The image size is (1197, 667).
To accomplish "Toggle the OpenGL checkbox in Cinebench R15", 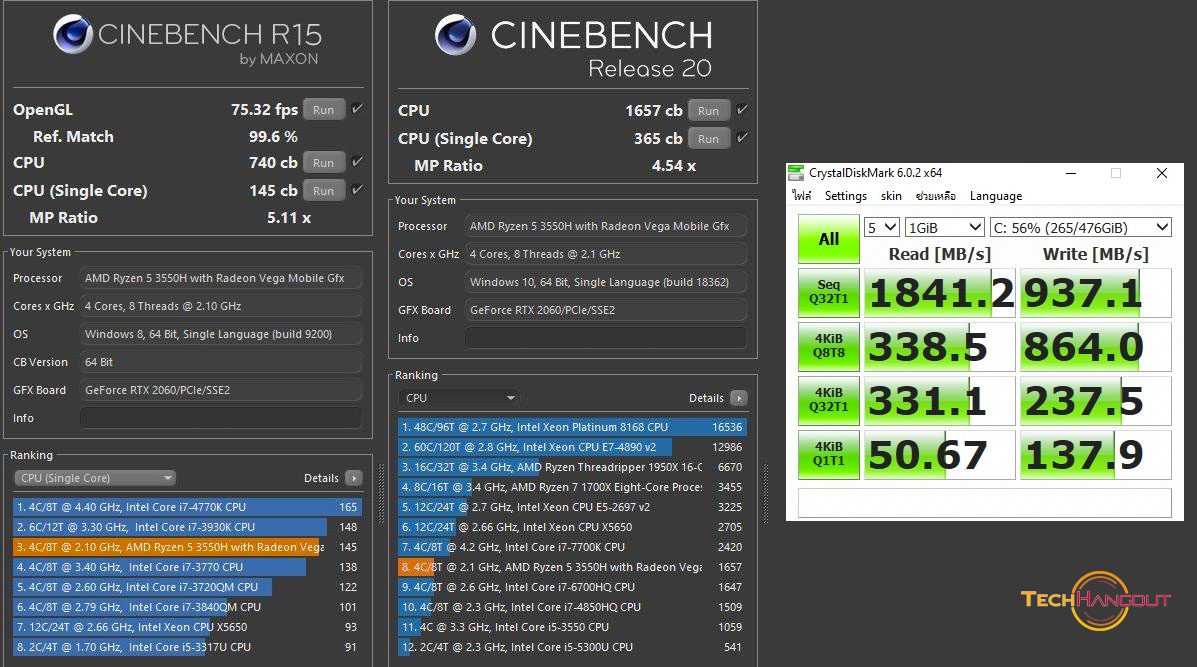I will tap(357, 109).
